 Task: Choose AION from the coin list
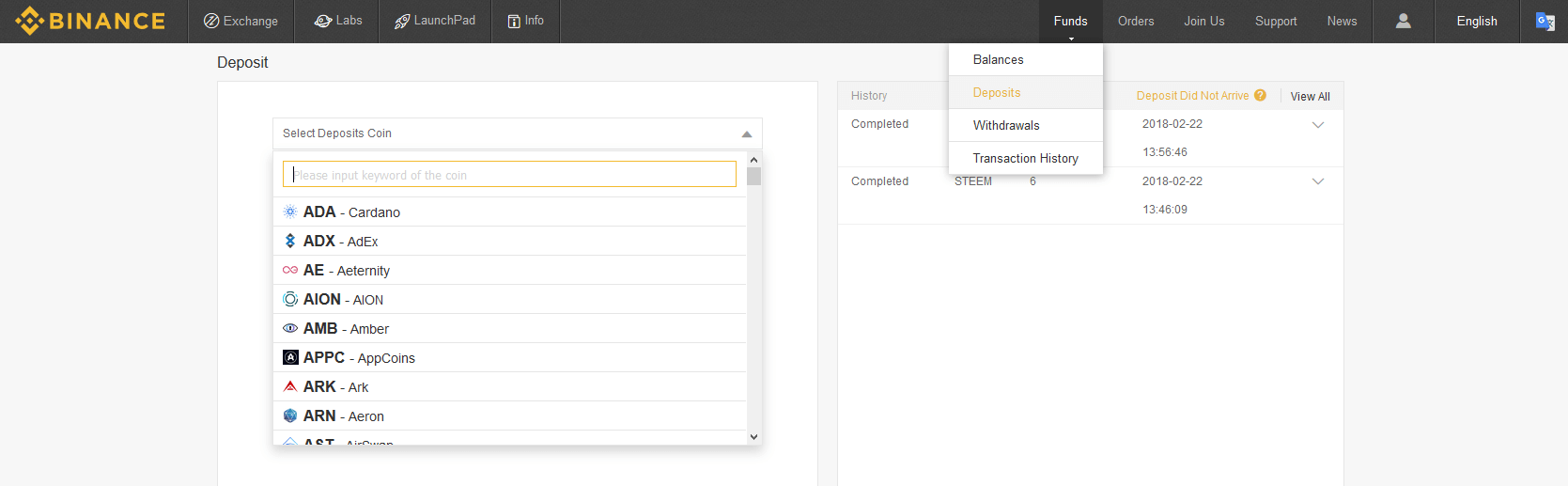[x=509, y=299]
